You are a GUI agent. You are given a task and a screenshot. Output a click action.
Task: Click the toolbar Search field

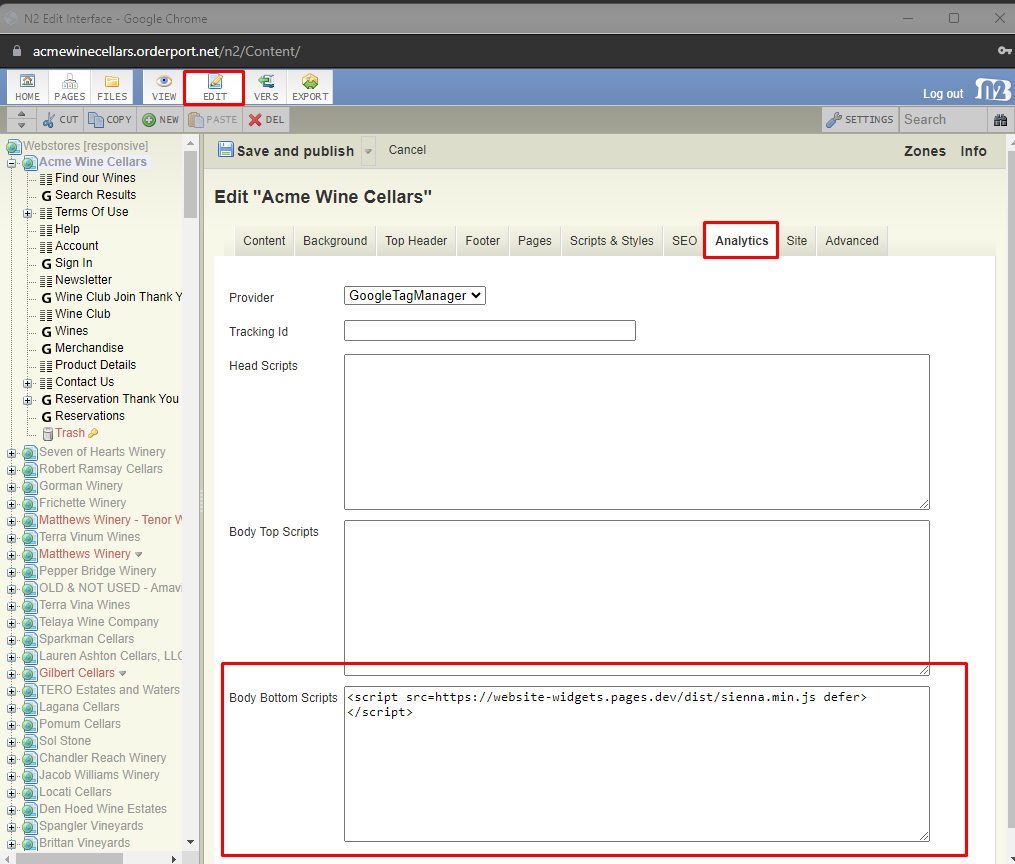pos(944,120)
